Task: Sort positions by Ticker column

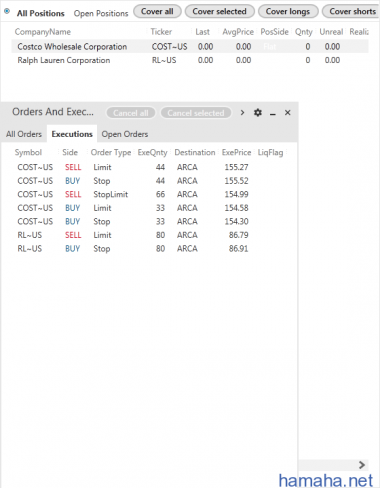Action: coord(161,32)
